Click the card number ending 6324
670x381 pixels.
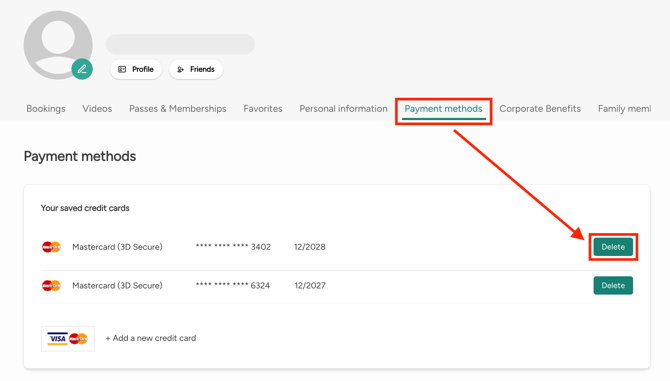click(x=233, y=285)
